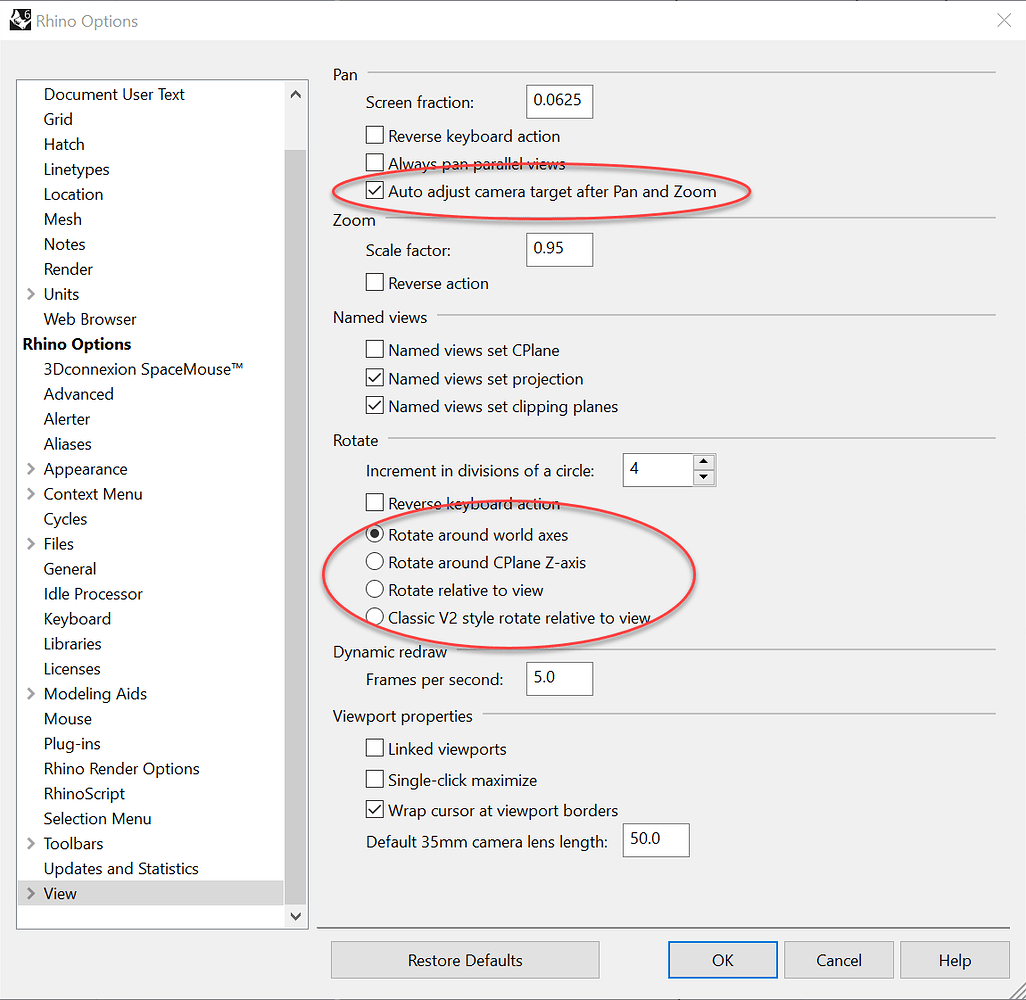1026x1000 pixels.
Task: Open the Mouse settings page
Action: 67,718
